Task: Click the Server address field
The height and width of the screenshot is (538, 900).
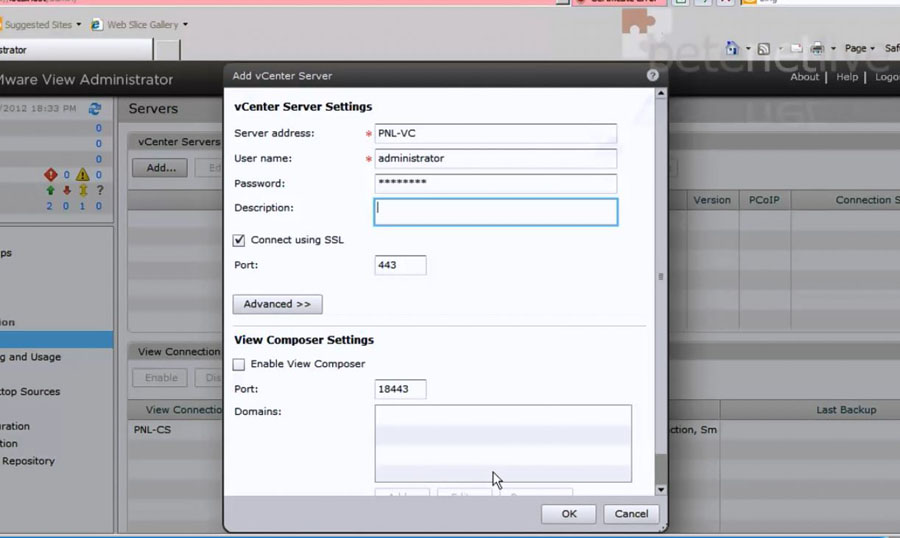Action: [x=495, y=133]
